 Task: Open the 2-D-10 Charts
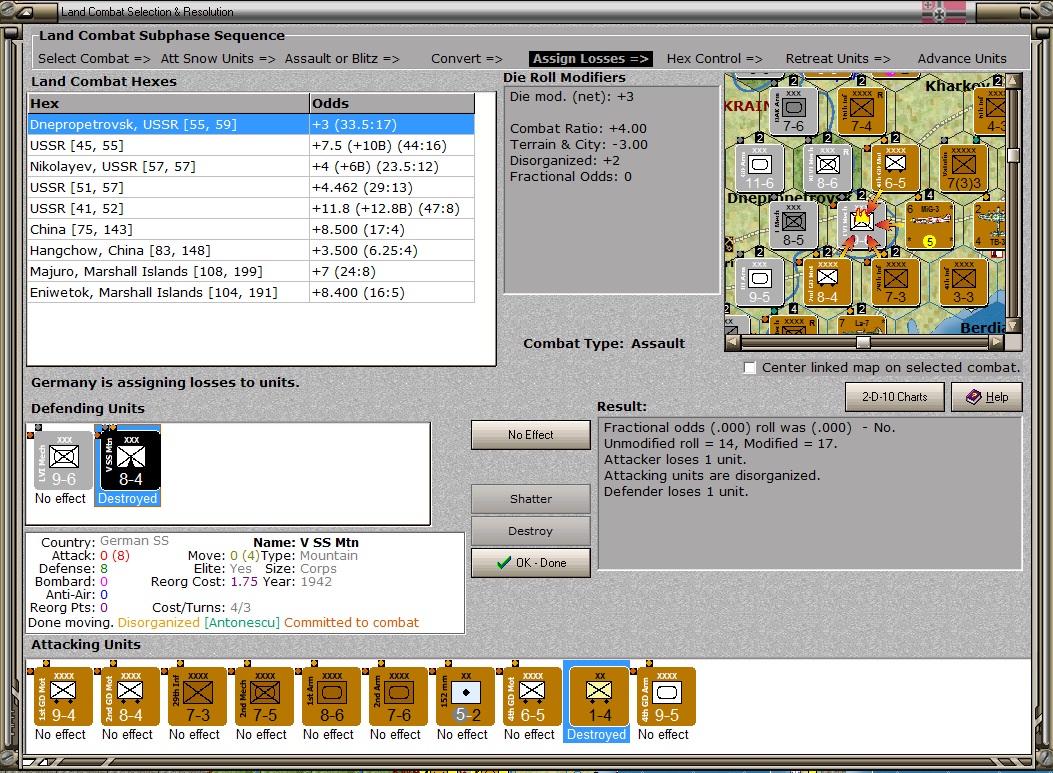coord(894,397)
